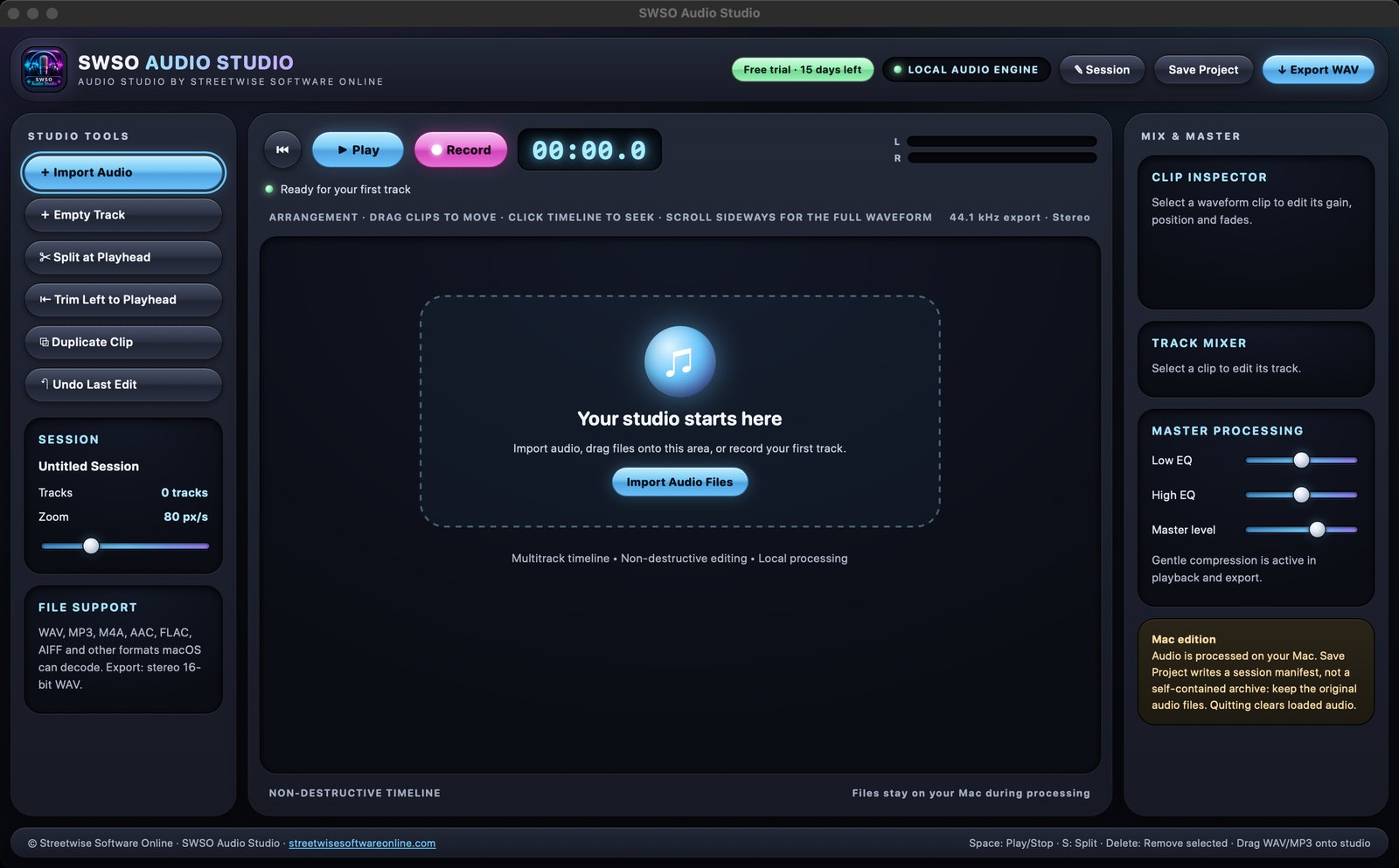Viewport: 1399px width, 868px height.
Task: Click Import Audio in Studio Tools
Action: pos(123,172)
